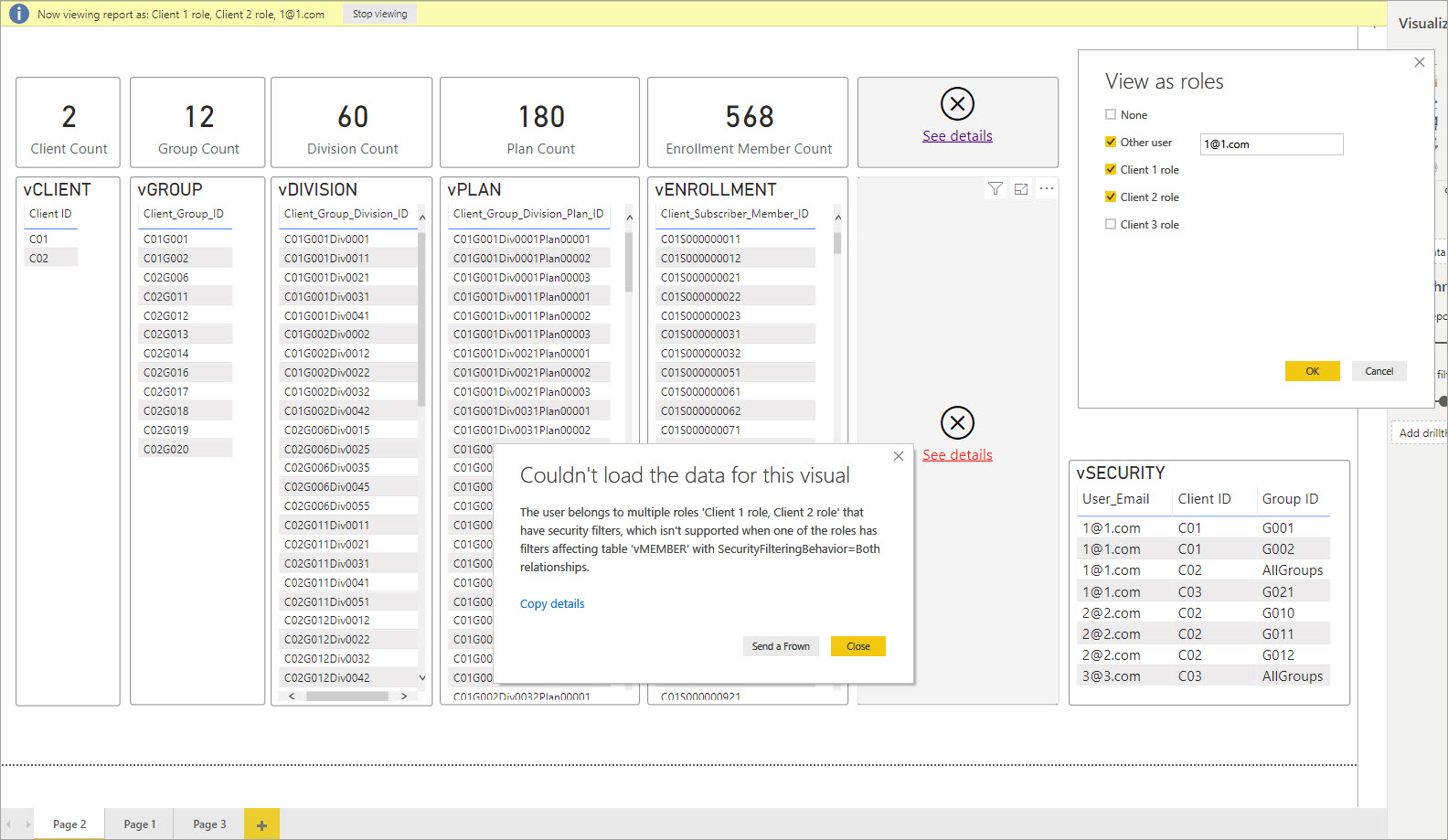The width and height of the screenshot is (1448, 840).
Task: Click the scroll-up arrow in vPLAN table
Action: click(629, 217)
